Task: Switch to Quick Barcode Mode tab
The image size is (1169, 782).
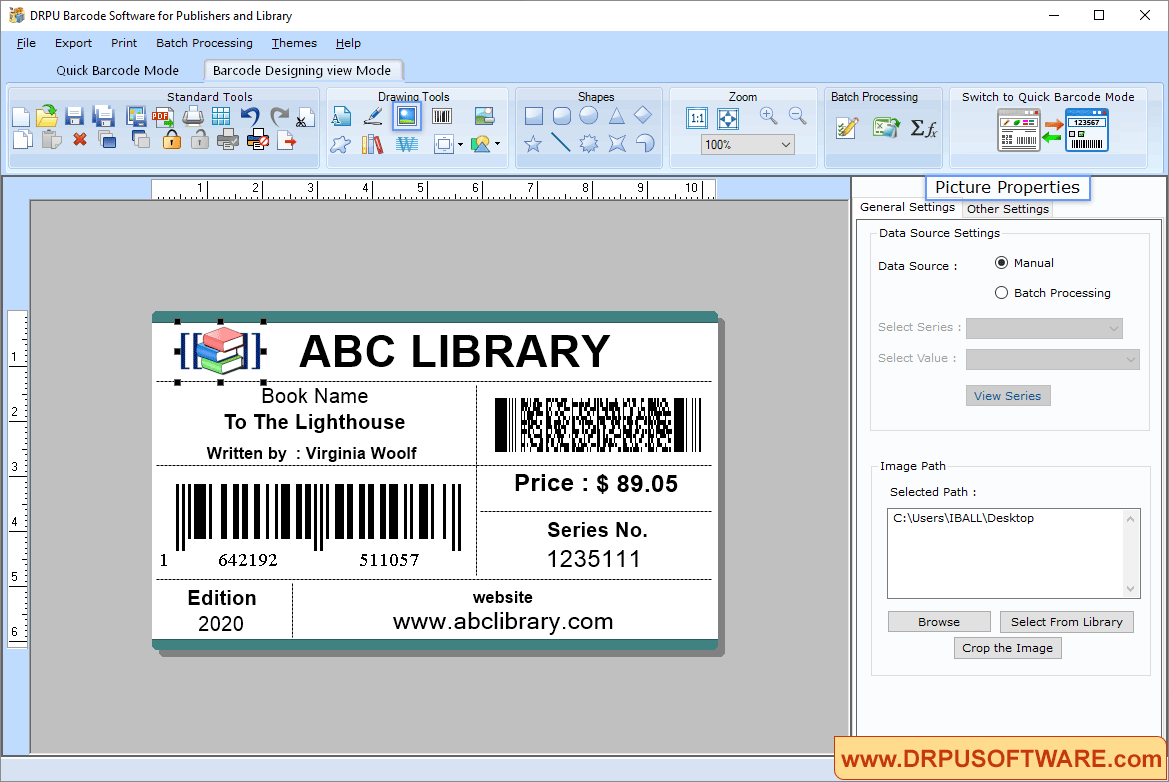Action: pyautogui.click(x=117, y=70)
